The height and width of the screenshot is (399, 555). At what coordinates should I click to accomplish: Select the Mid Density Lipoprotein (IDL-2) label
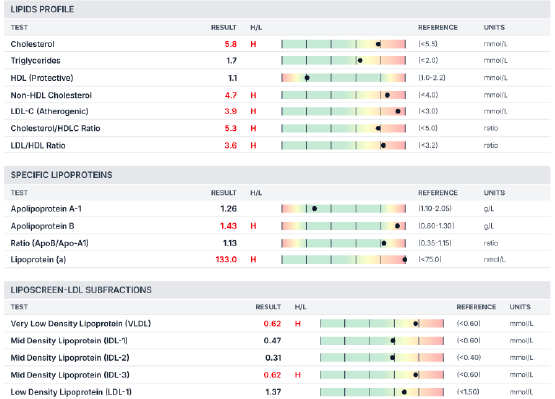(70, 358)
